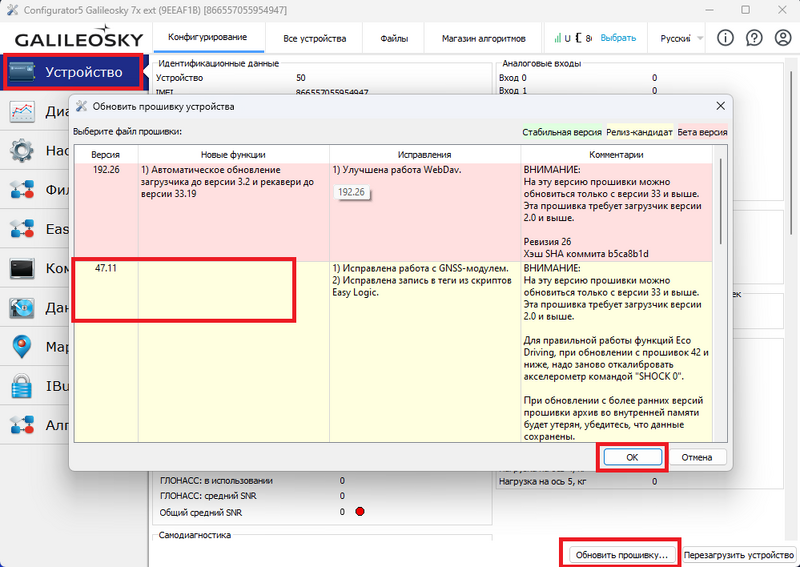
Task: Click the Бета версия pink legend swatch
Action: tap(702, 132)
